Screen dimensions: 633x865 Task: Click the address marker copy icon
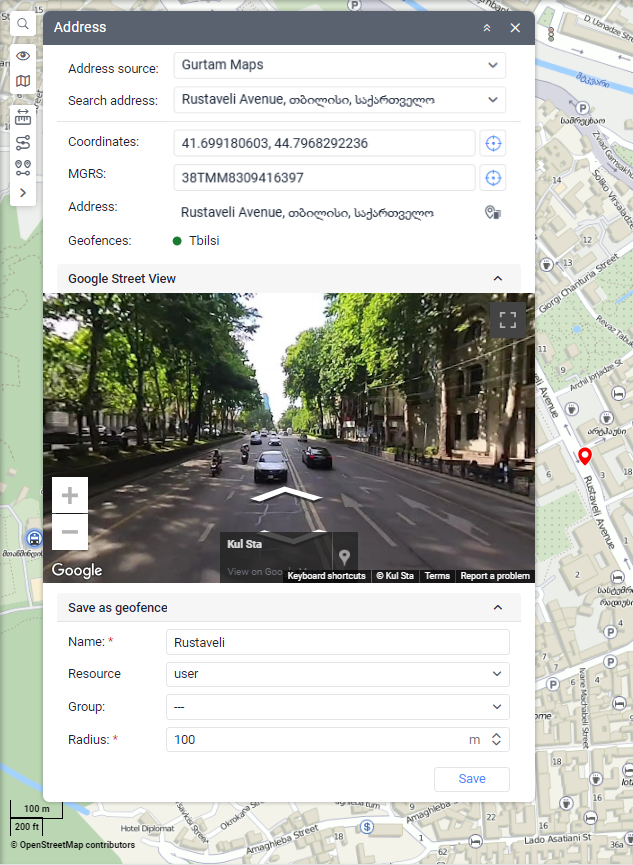pos(492,212)
